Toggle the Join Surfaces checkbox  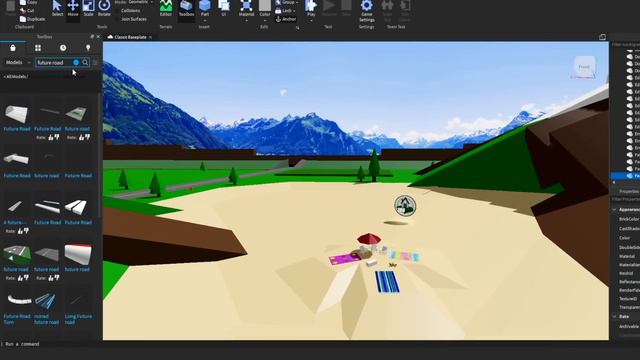tap(131, 19)
